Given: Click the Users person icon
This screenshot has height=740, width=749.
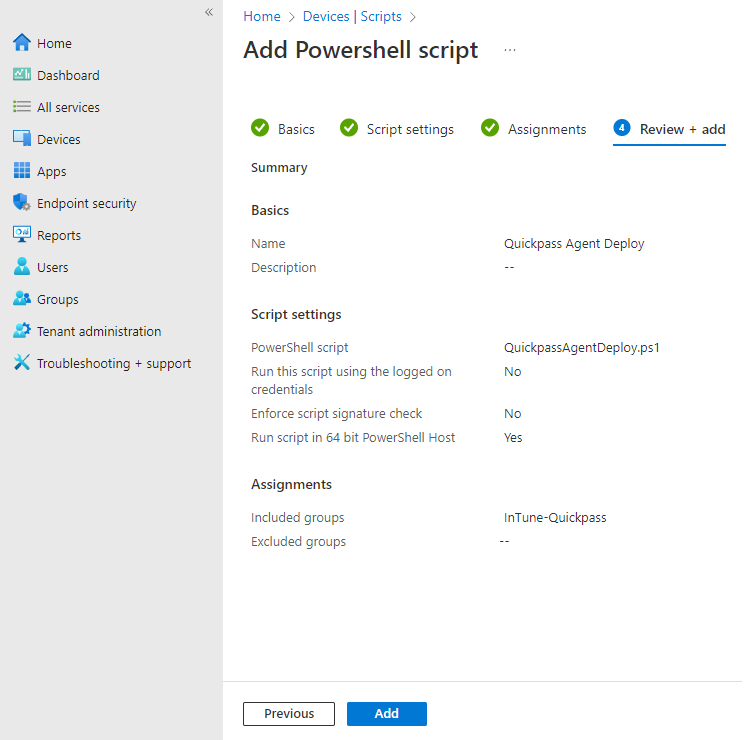Looking at the screenshot, I should 22,267.
